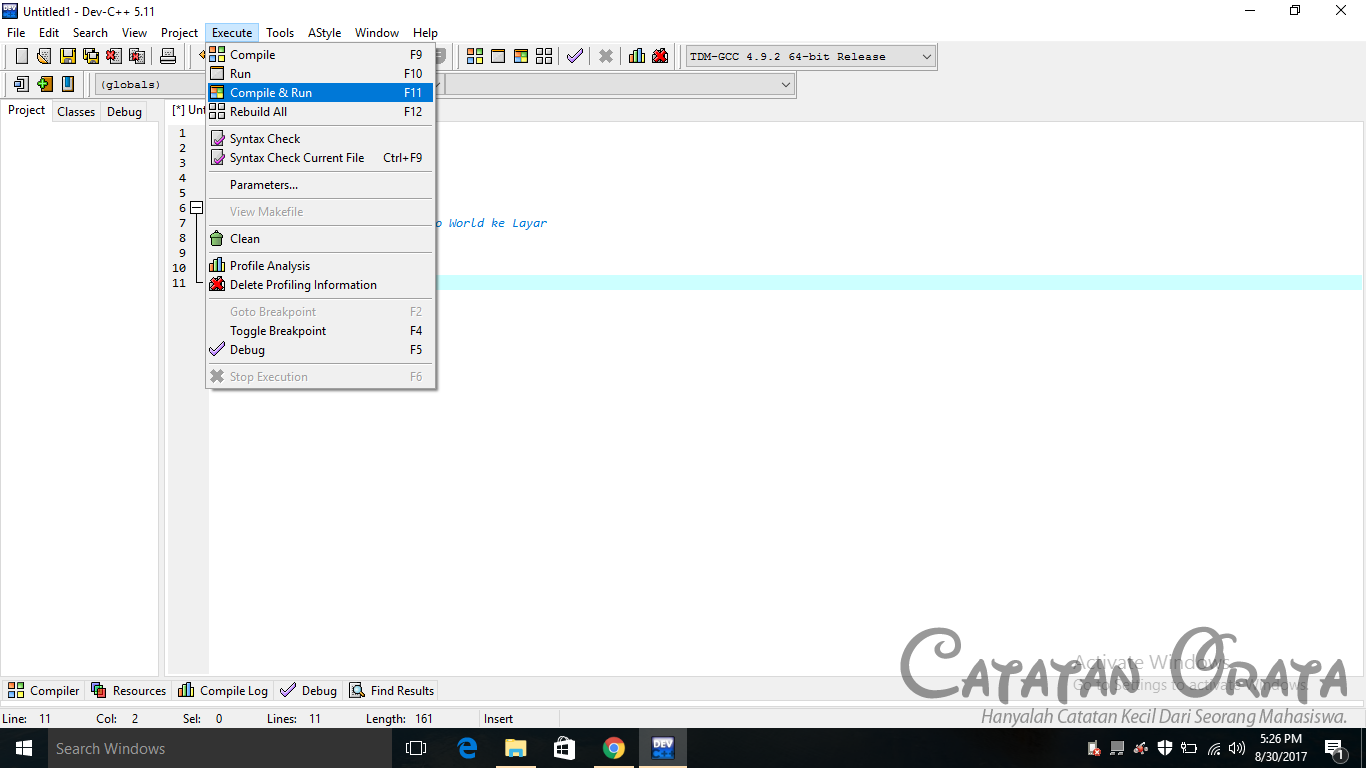The height and width of the screenshot is (768, 1366).
Task: Open the Compiler bottom tab
Action: [44, 691]
